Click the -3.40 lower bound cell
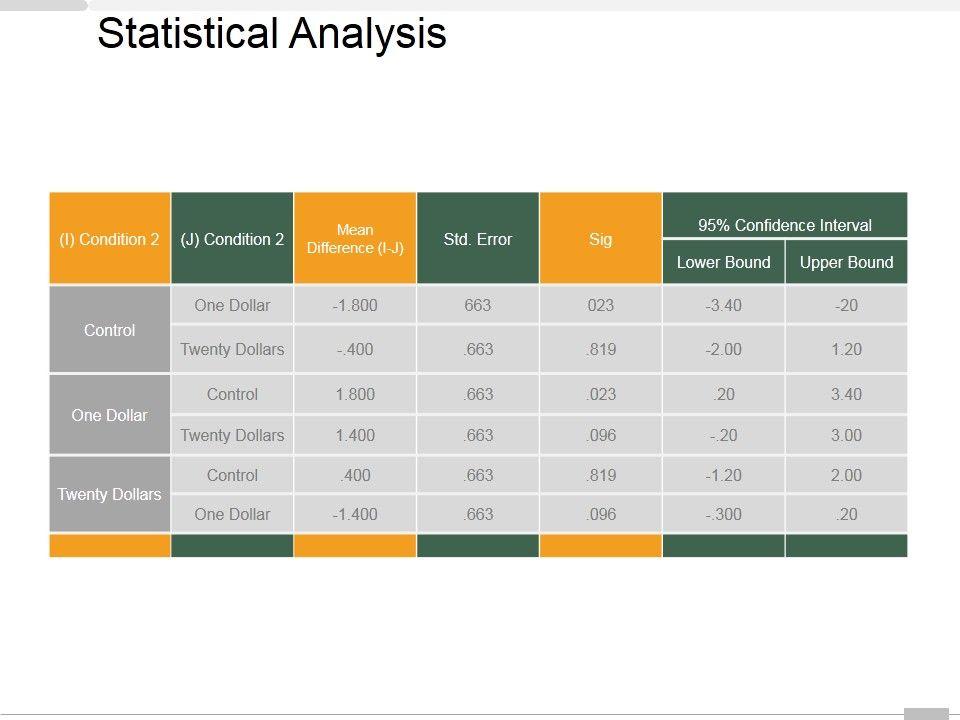 pos(723,305)
